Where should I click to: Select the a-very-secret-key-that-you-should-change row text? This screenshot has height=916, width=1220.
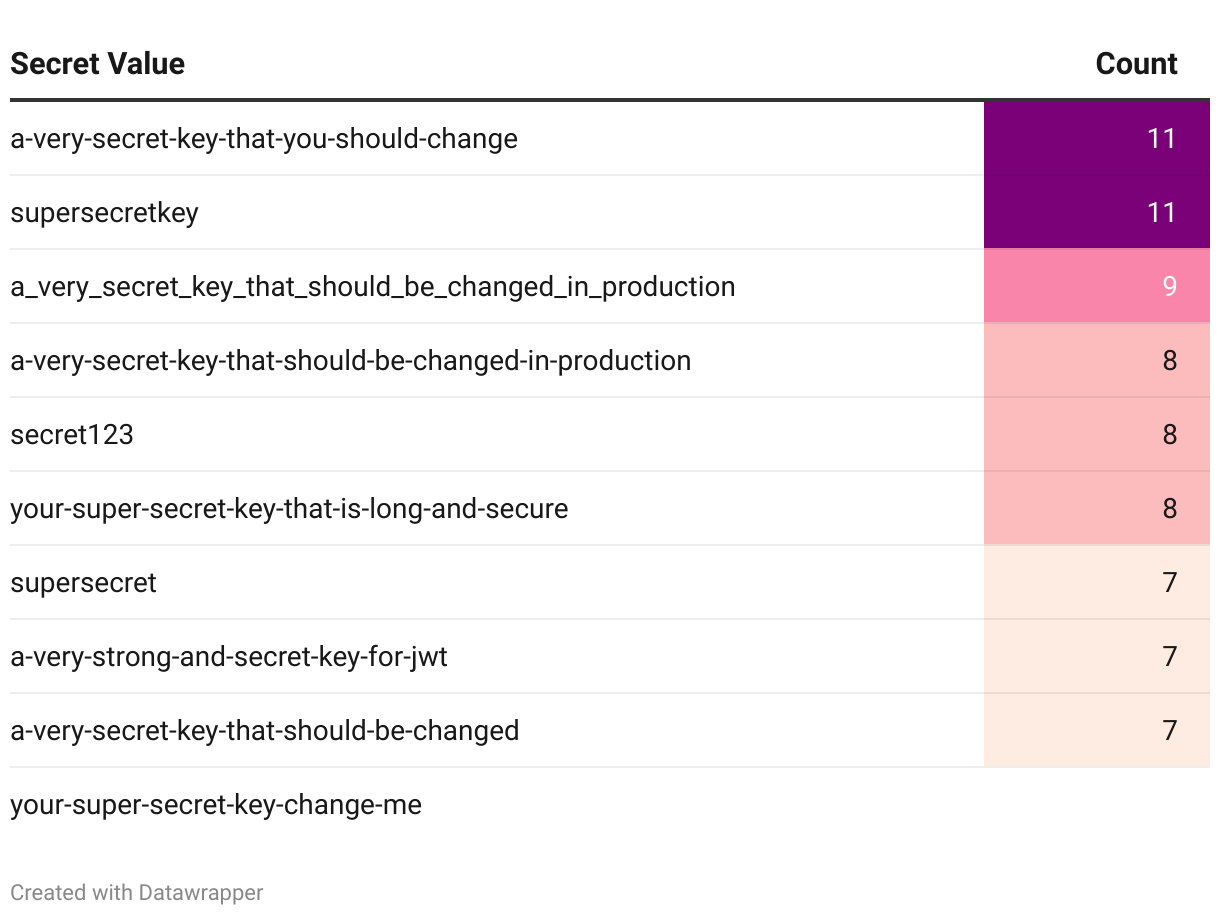[264, 138]
